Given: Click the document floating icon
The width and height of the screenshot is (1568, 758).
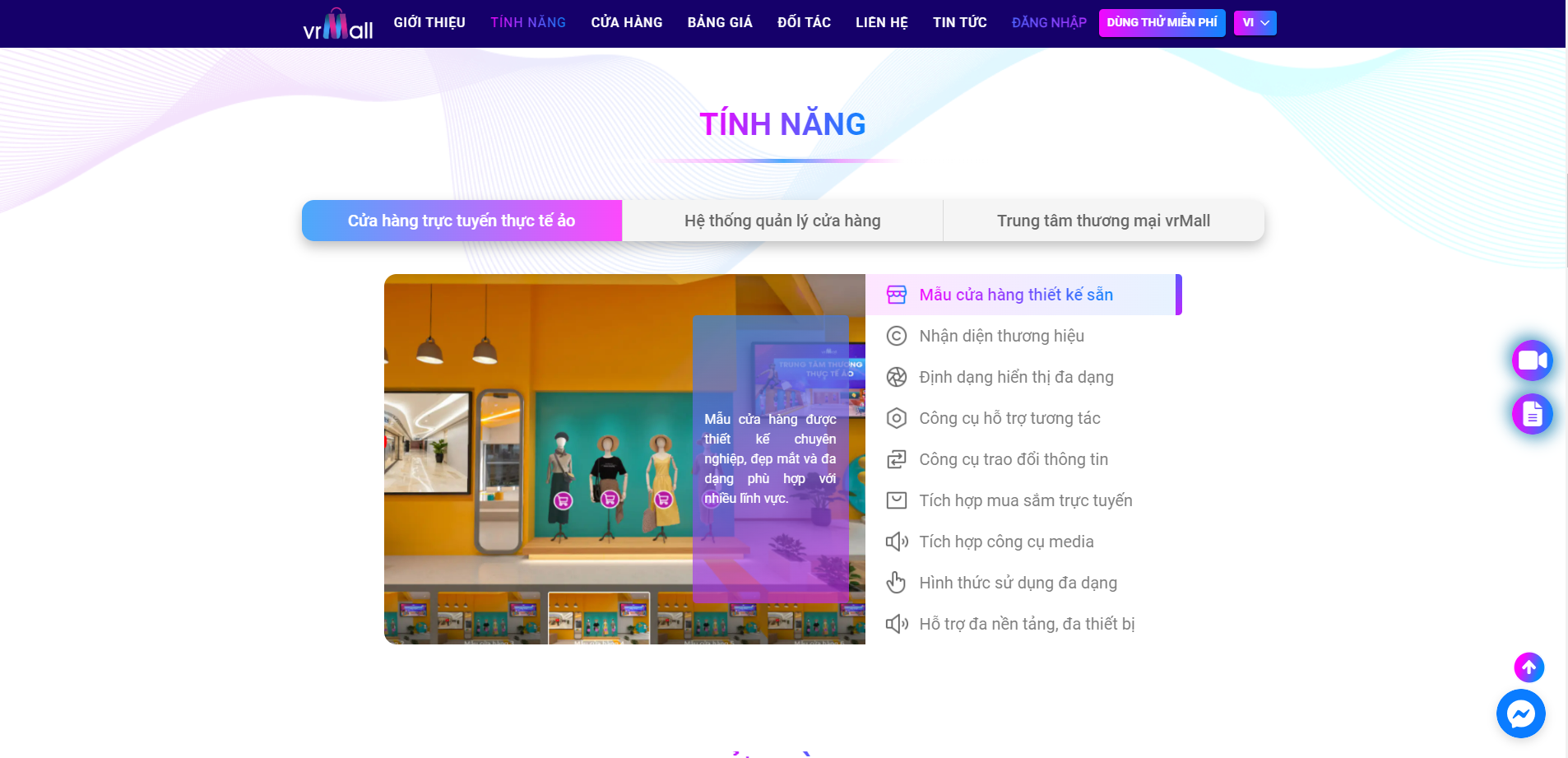Looking at the screenshot, I should point(1532,414).
